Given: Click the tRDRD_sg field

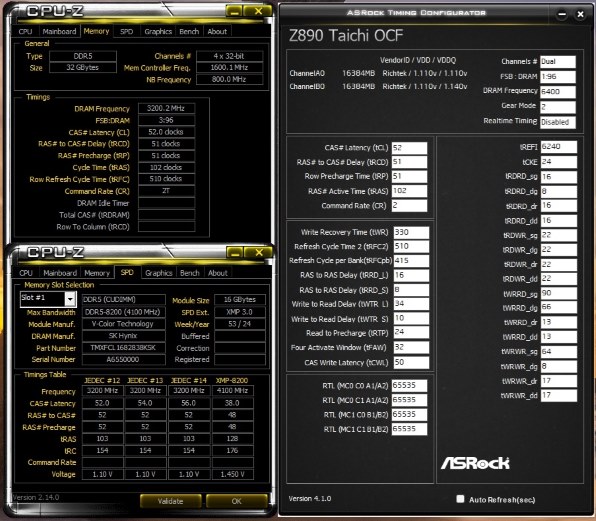Looking at the screenshot, I should point(559,177).
